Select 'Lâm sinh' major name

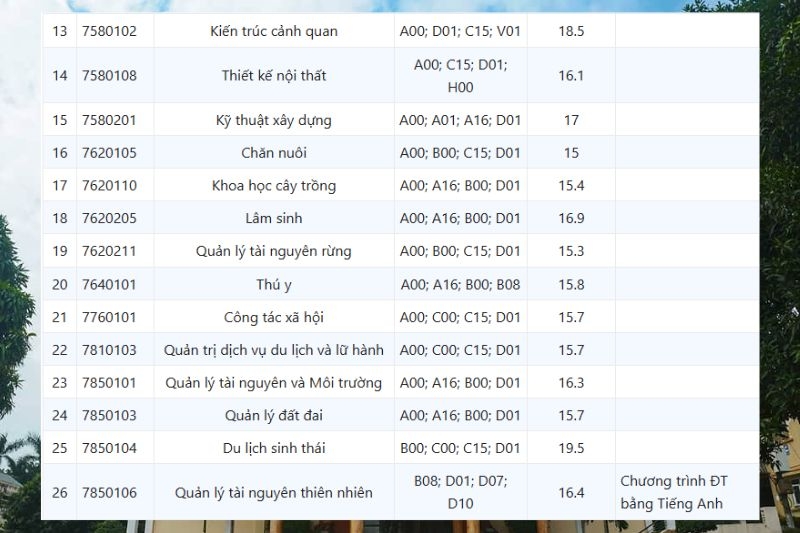pyautogui.click(x=274, y=218)
